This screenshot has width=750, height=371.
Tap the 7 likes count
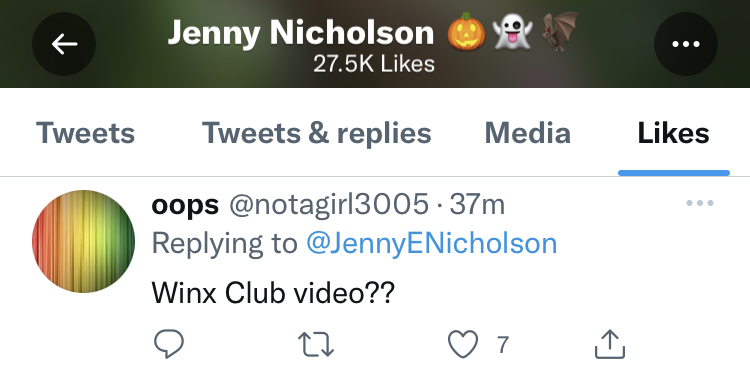point(502,344)
